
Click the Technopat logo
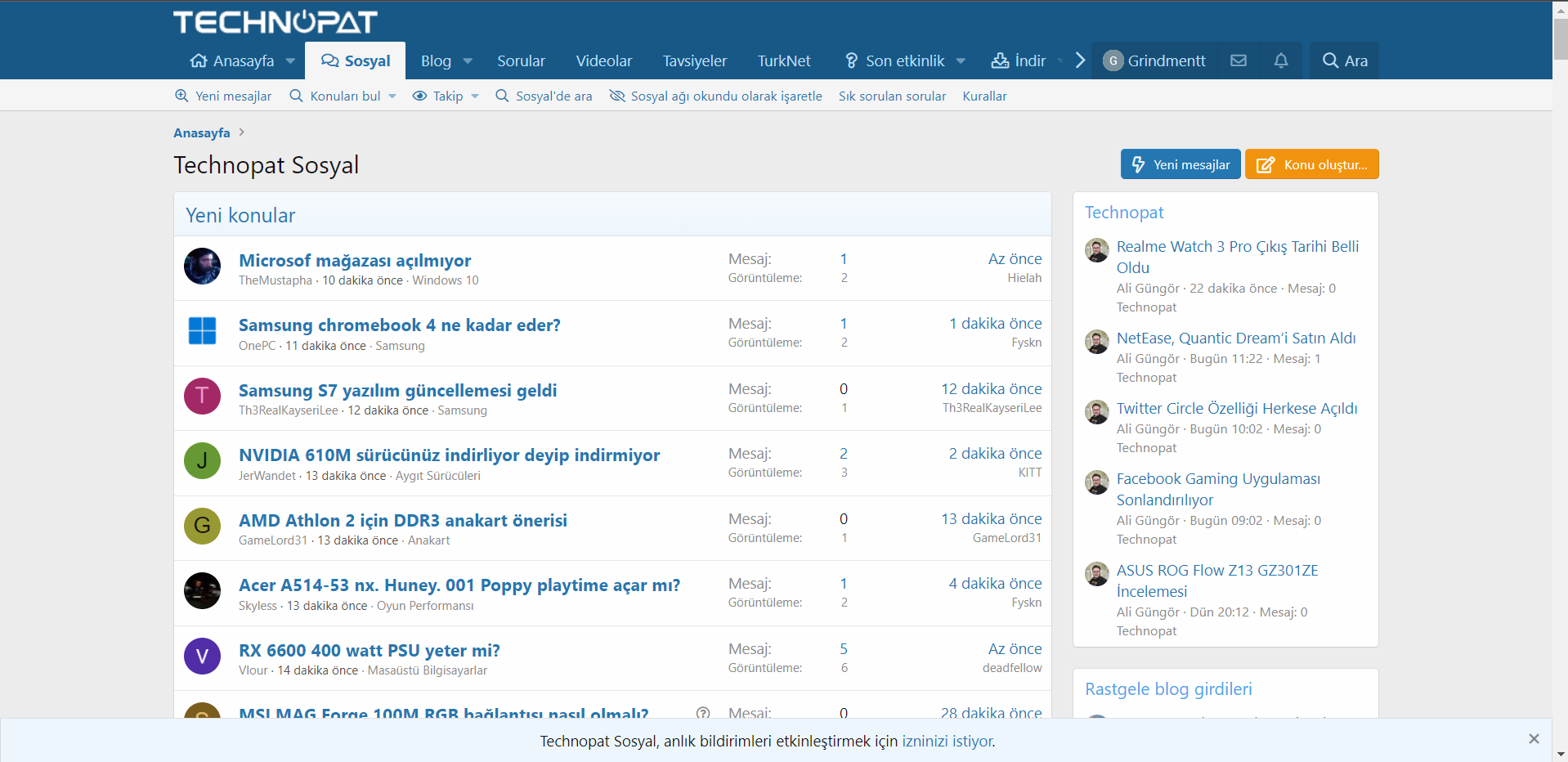tap(276, 22)
